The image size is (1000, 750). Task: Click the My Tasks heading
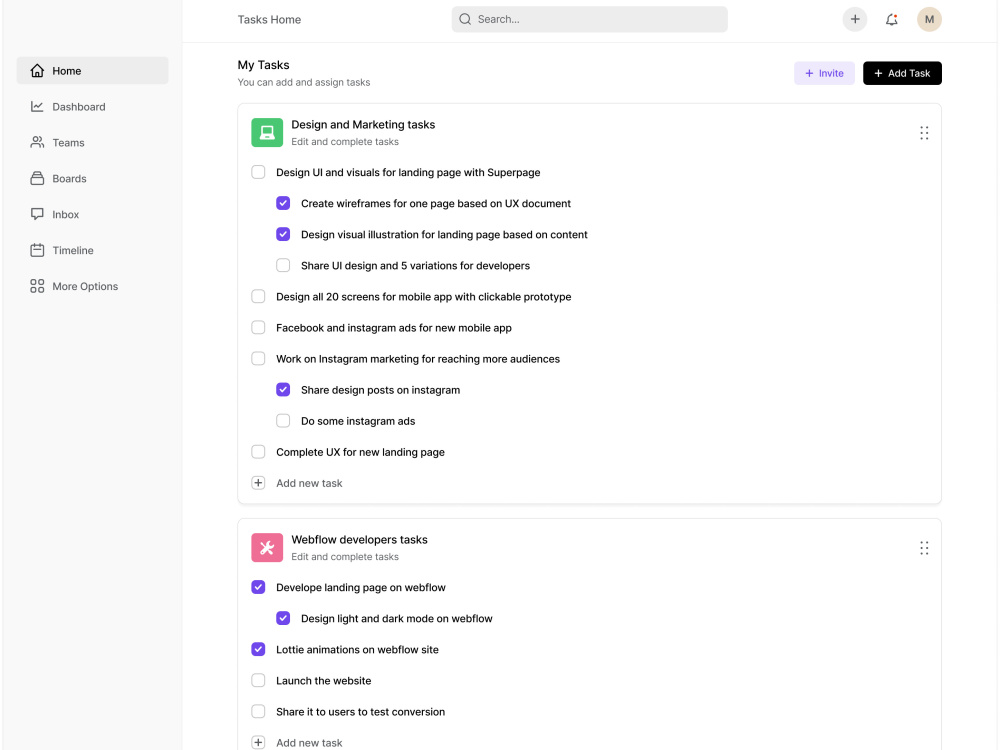coord(263,65)
